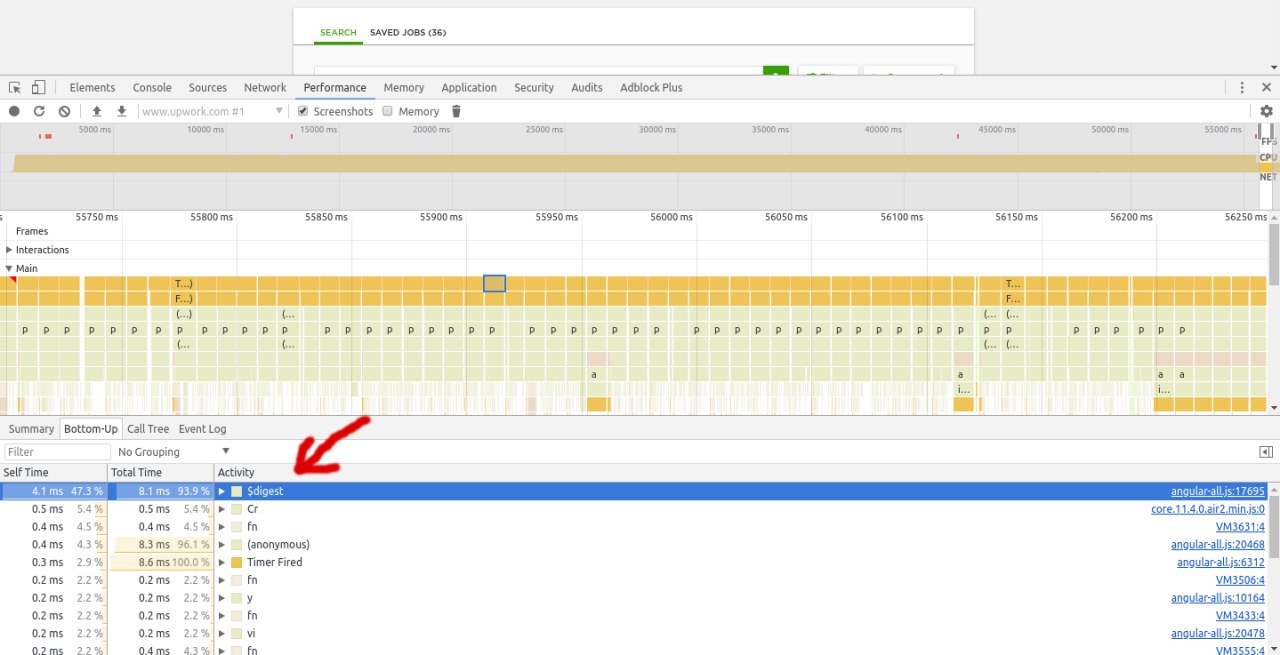Open the angular-all.js:20468 source link
Image resolution: width=1280 pixels, height=655 pixels.
point(1218,545)
